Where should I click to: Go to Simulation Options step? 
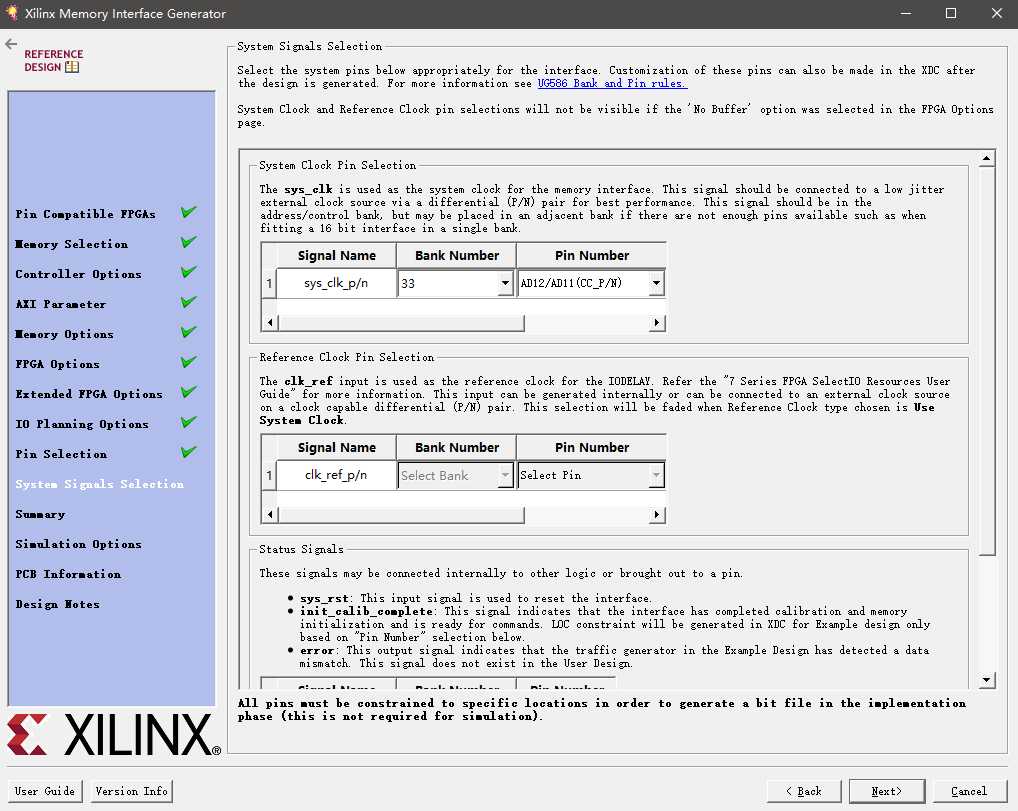tap(79, 543)
